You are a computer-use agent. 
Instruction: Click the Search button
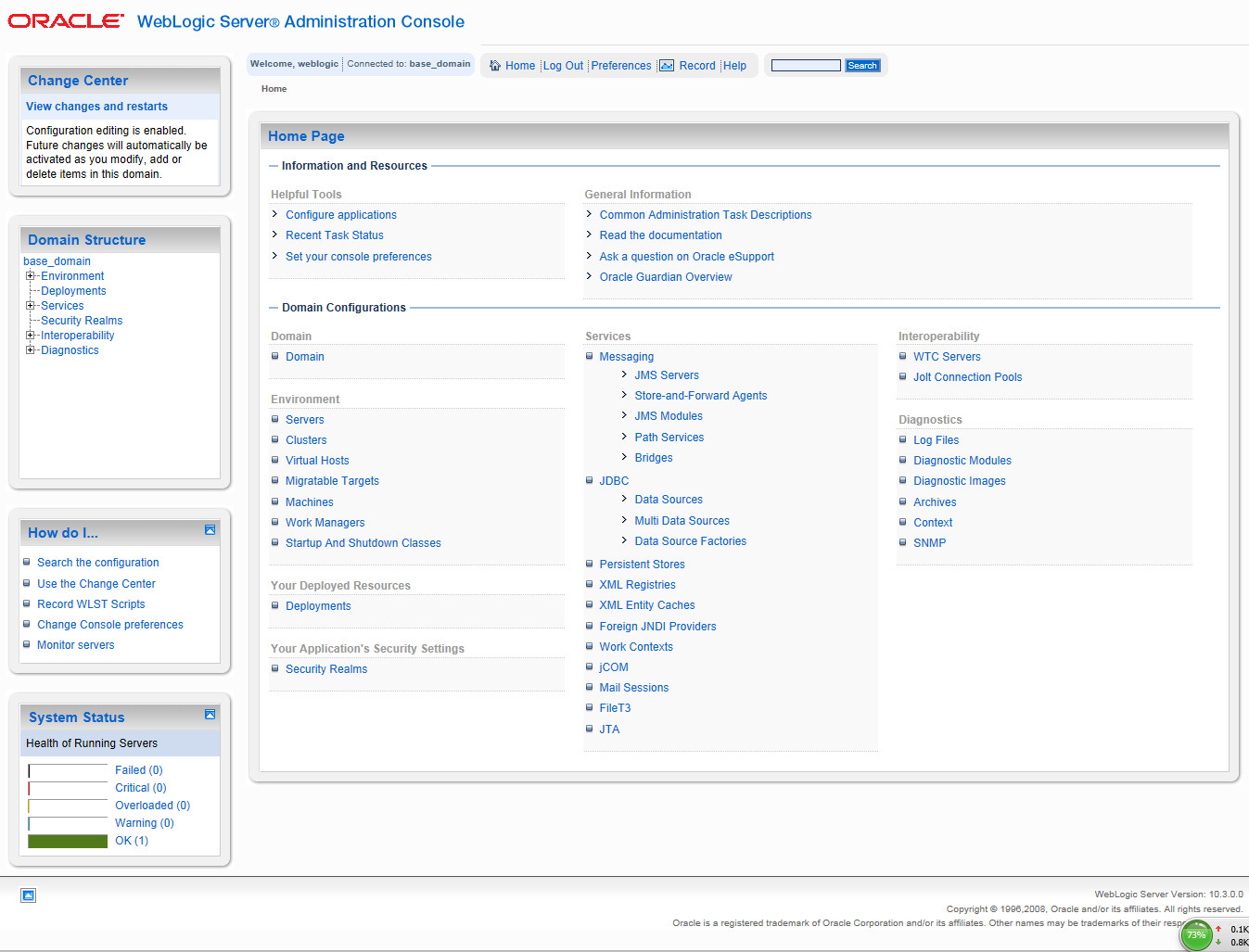862,66
